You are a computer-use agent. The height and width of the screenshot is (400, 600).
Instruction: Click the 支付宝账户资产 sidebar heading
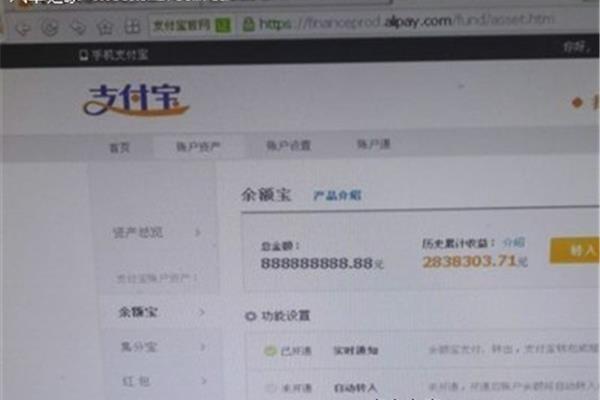(157, 278)
